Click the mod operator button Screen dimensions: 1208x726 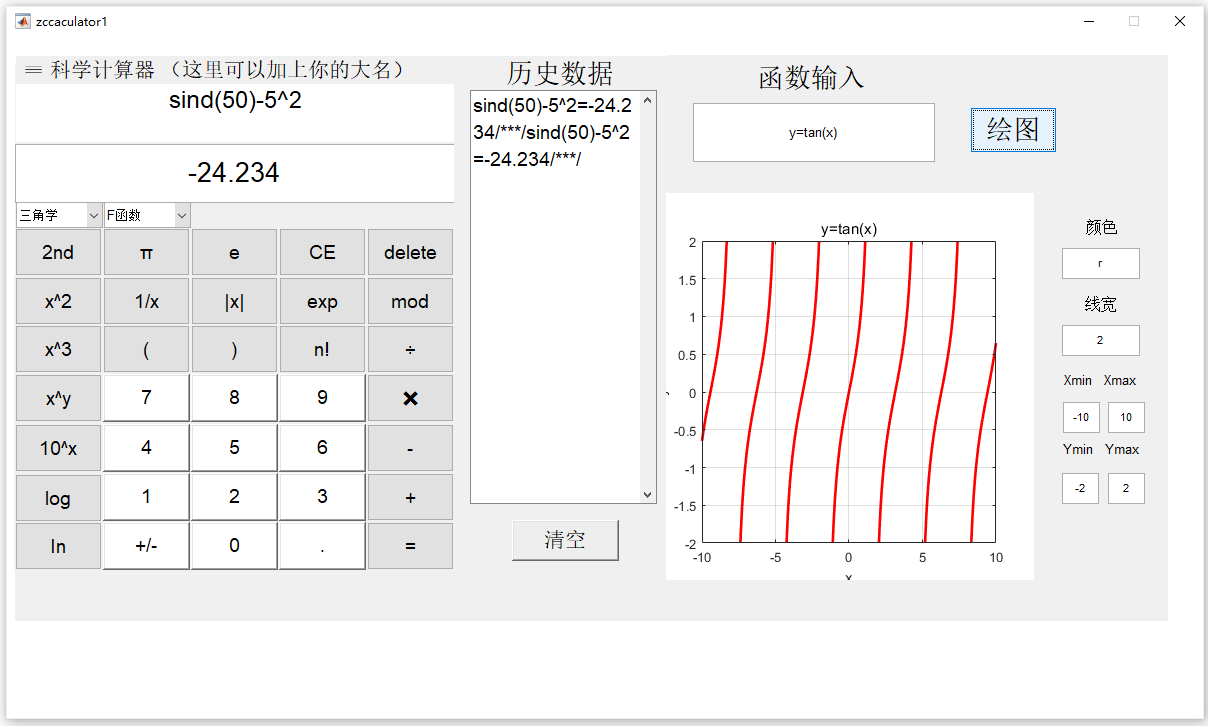click(410, 301)
